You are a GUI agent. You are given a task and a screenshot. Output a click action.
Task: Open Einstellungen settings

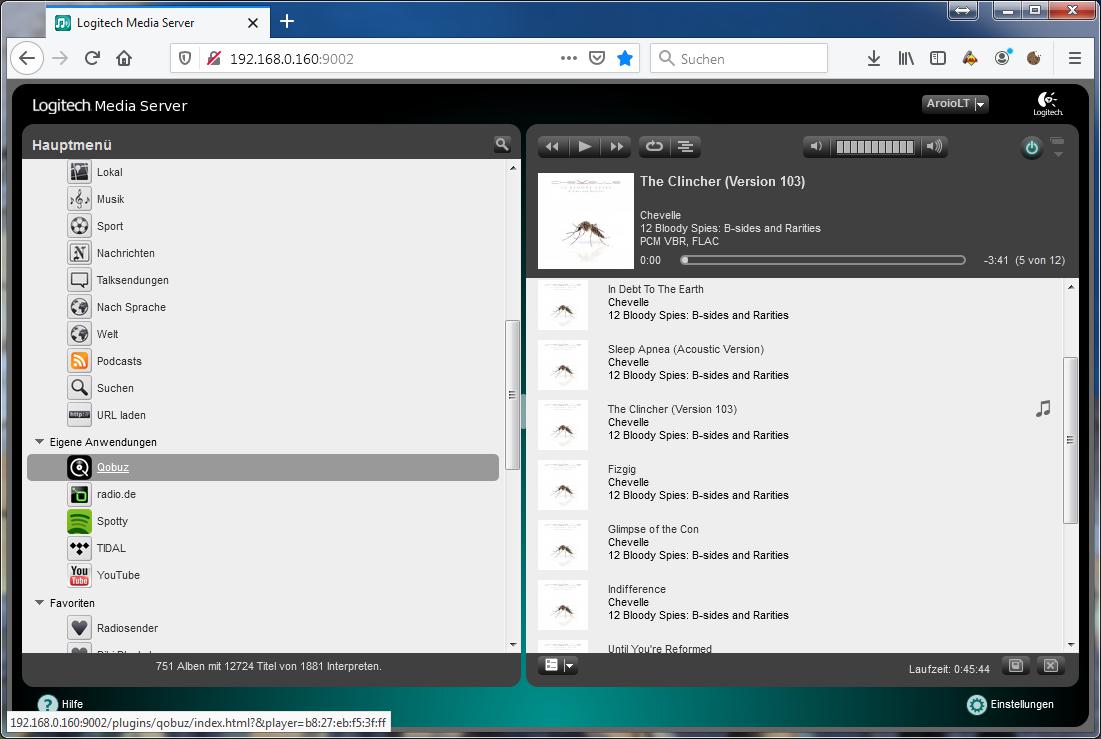1010,704
